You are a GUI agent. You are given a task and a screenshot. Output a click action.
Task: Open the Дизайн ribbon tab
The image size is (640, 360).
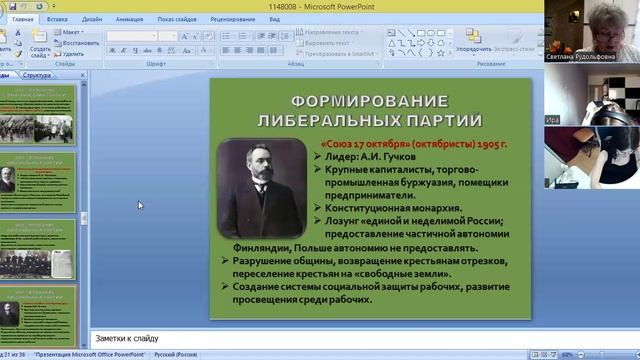point(92,19)
